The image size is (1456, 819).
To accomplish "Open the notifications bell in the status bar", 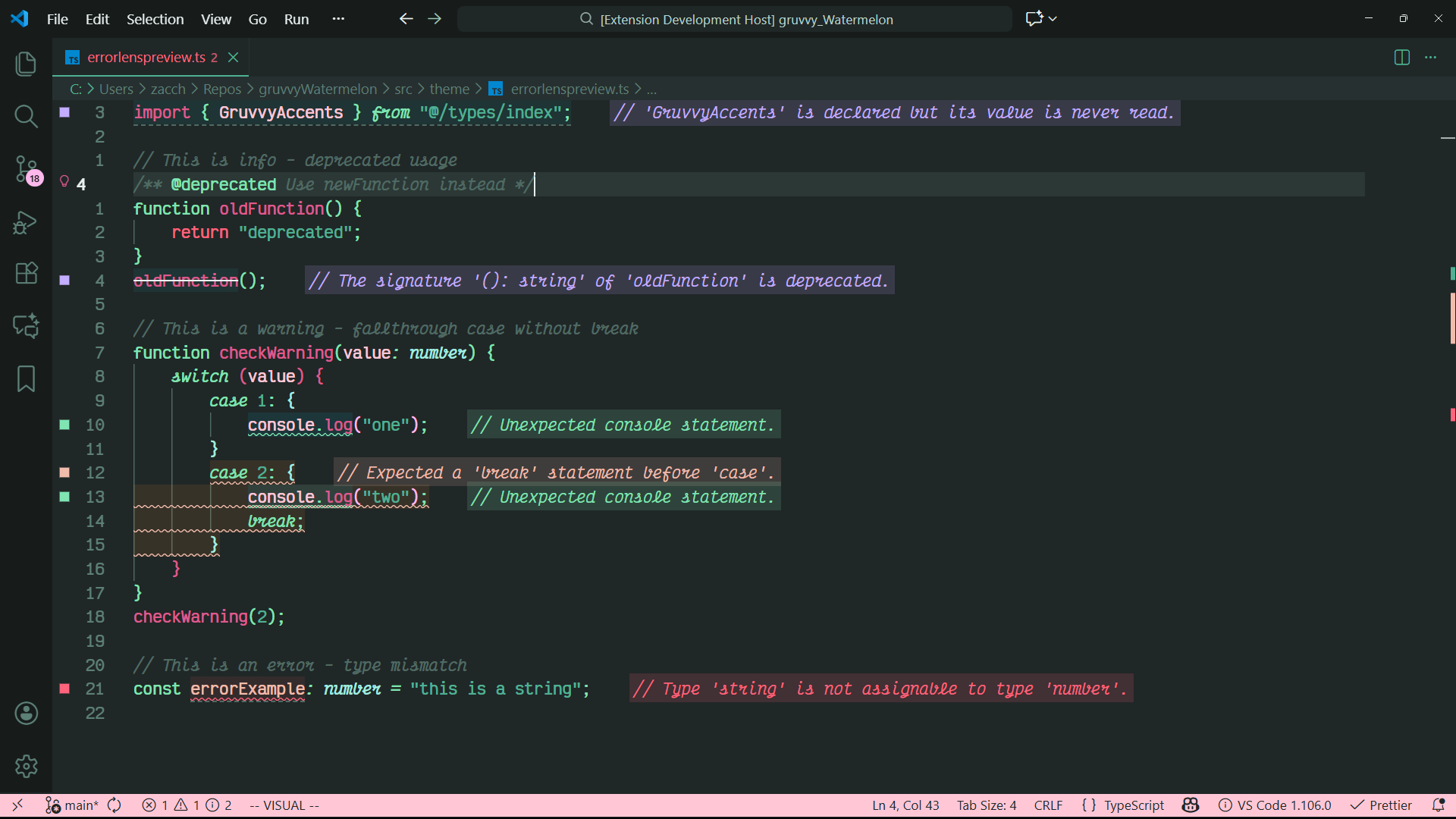I will (x=1438, y=805).
